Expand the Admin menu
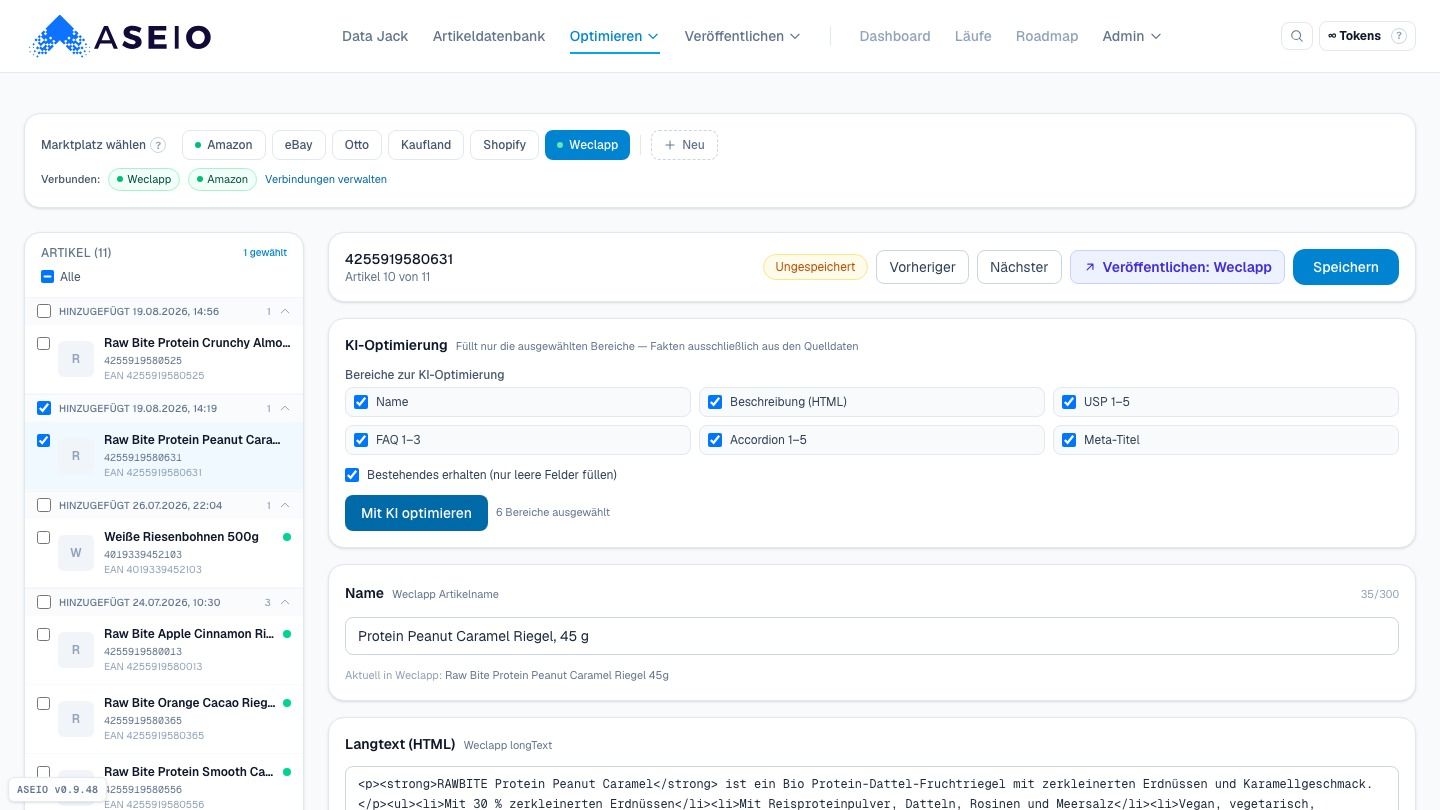1440x810 pixels. pos(1131,36)
